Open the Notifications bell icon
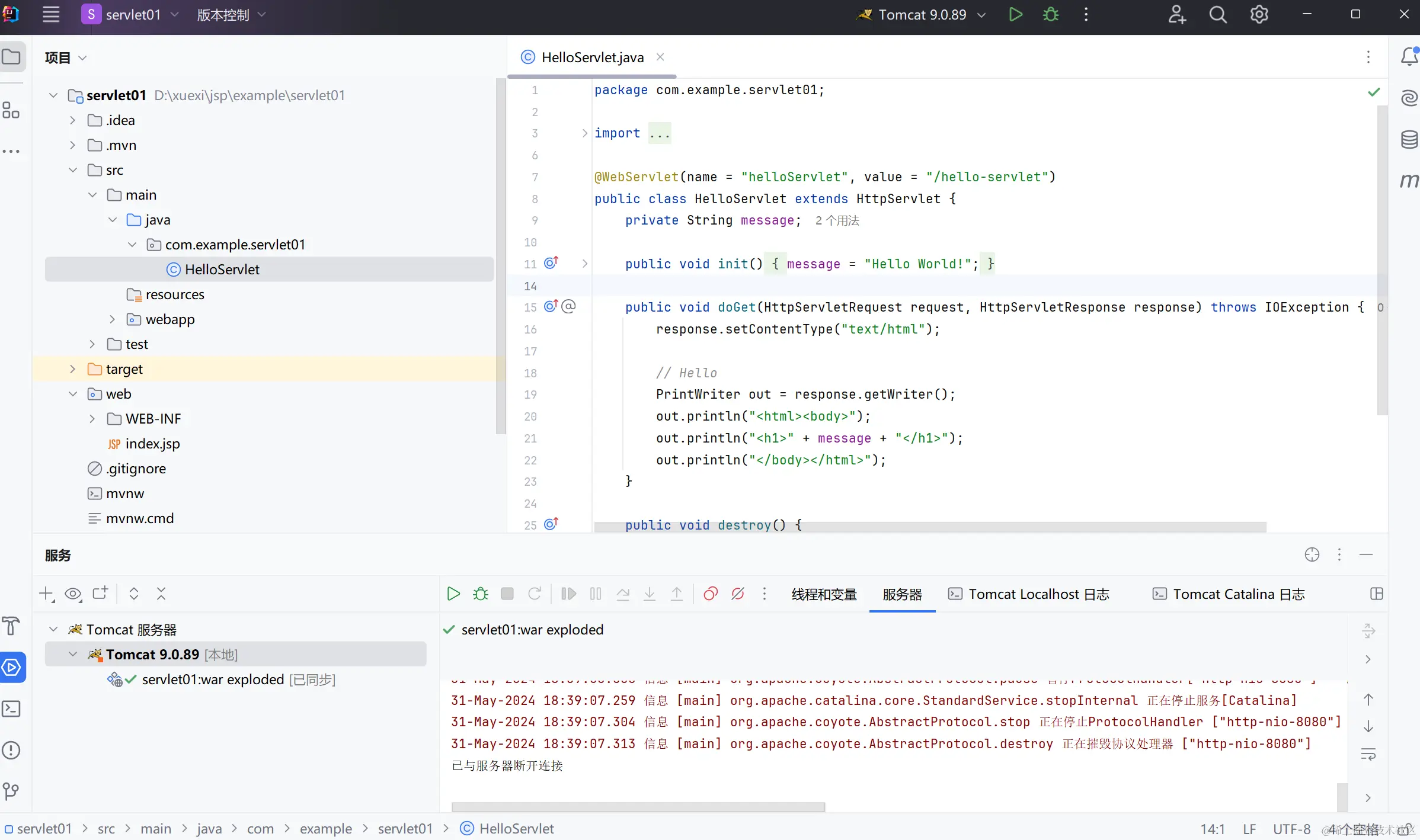Image resolution: width=1420 pixels, height=840 pixels. click(1409, 57)
